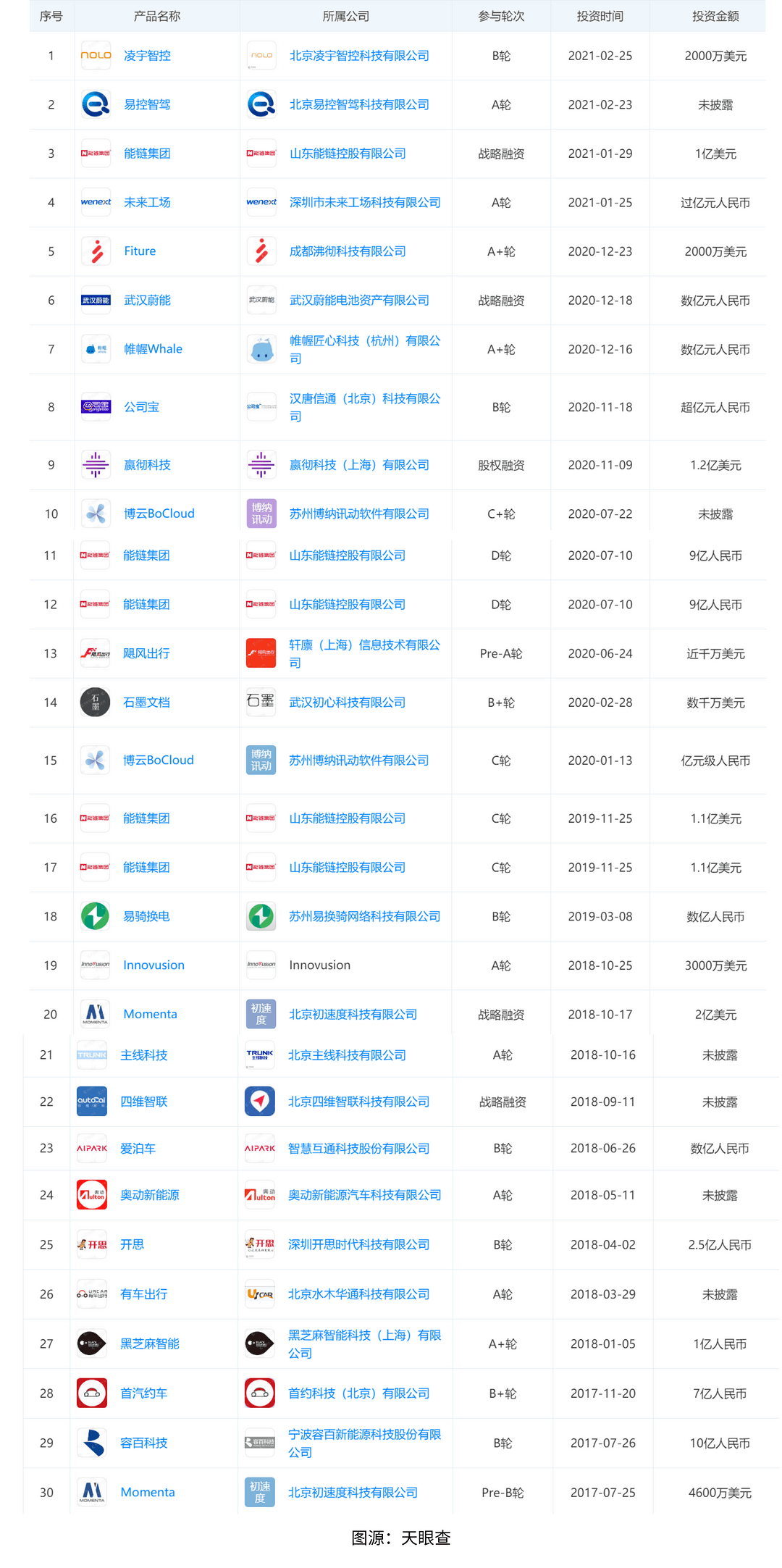Click the red car logo beside product 首汽约车
Screen dimensions: 782x1568
click(x=92, y=1393)
